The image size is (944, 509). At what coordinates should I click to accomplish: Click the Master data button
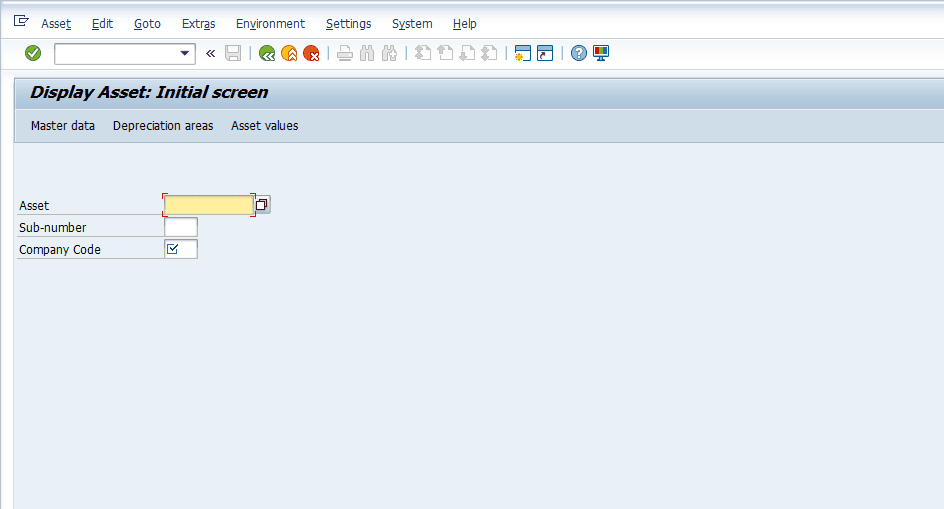pos(63,126)
